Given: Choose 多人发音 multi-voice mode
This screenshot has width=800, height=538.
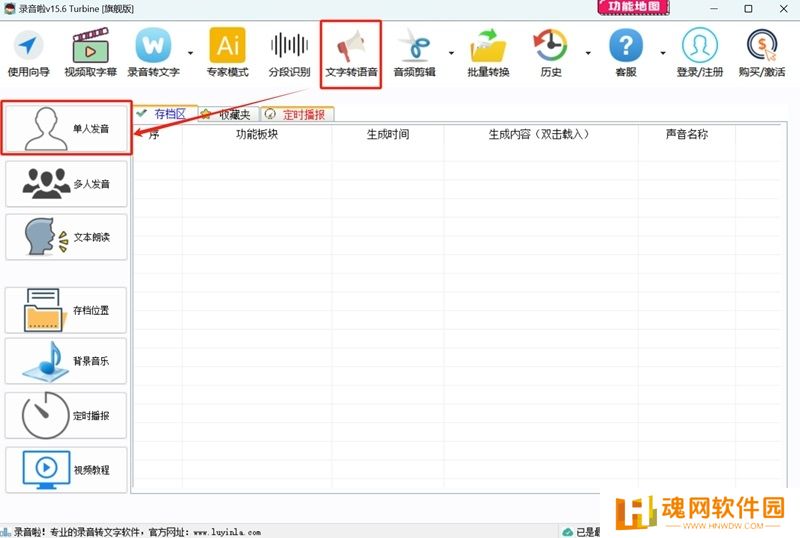Looking at the screenshot, I should click(x=66, y=184).
